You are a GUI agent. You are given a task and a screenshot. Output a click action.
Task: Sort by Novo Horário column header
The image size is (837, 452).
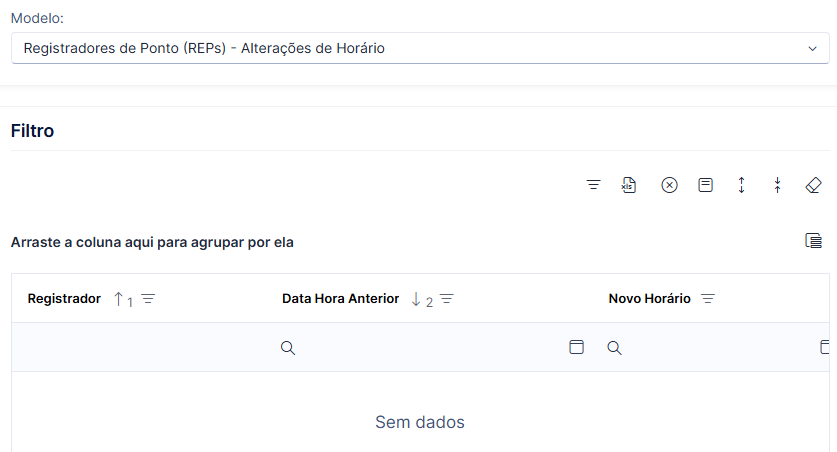click(x=650, y=298)
